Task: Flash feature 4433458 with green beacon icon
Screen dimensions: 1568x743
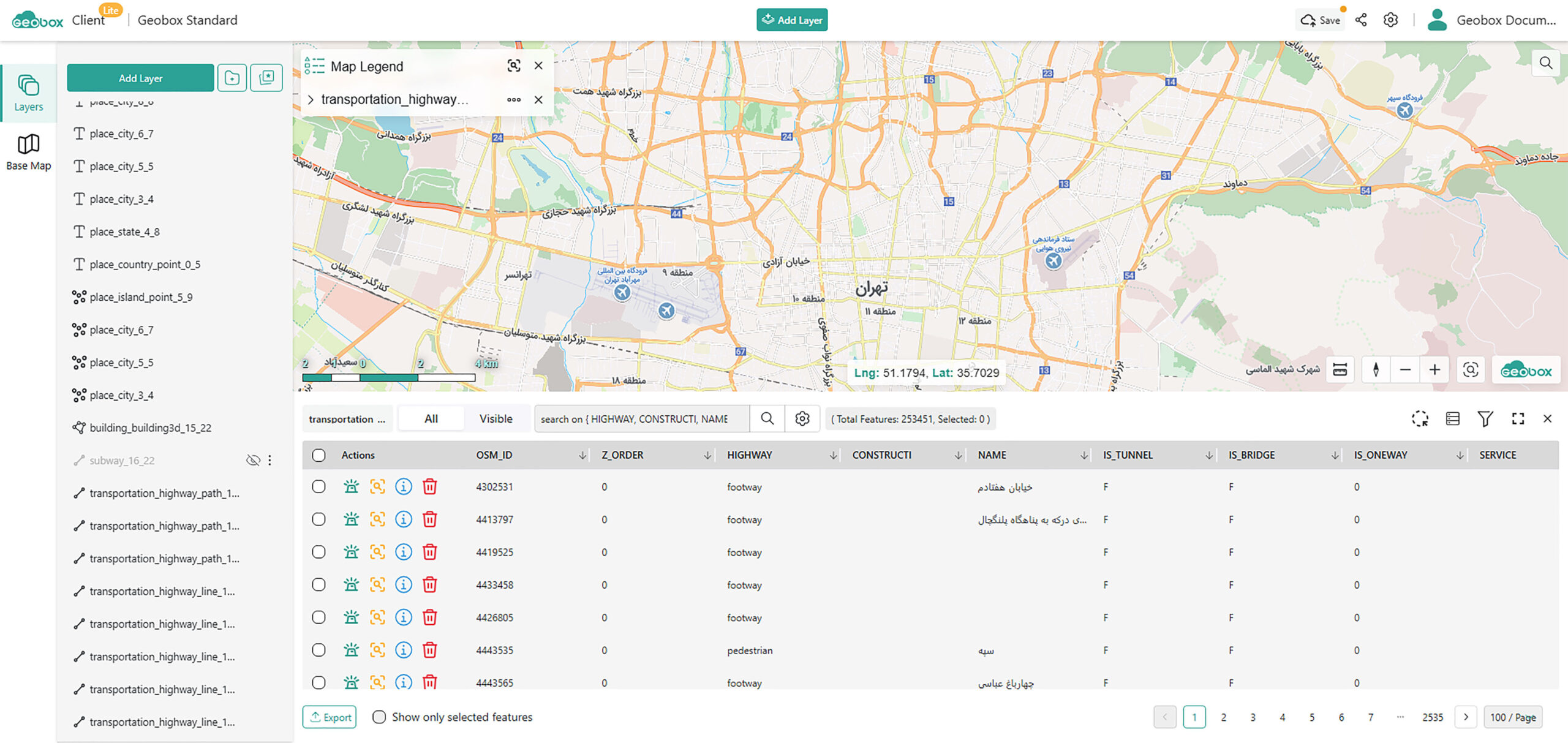Action: click(x=351, y=584)
